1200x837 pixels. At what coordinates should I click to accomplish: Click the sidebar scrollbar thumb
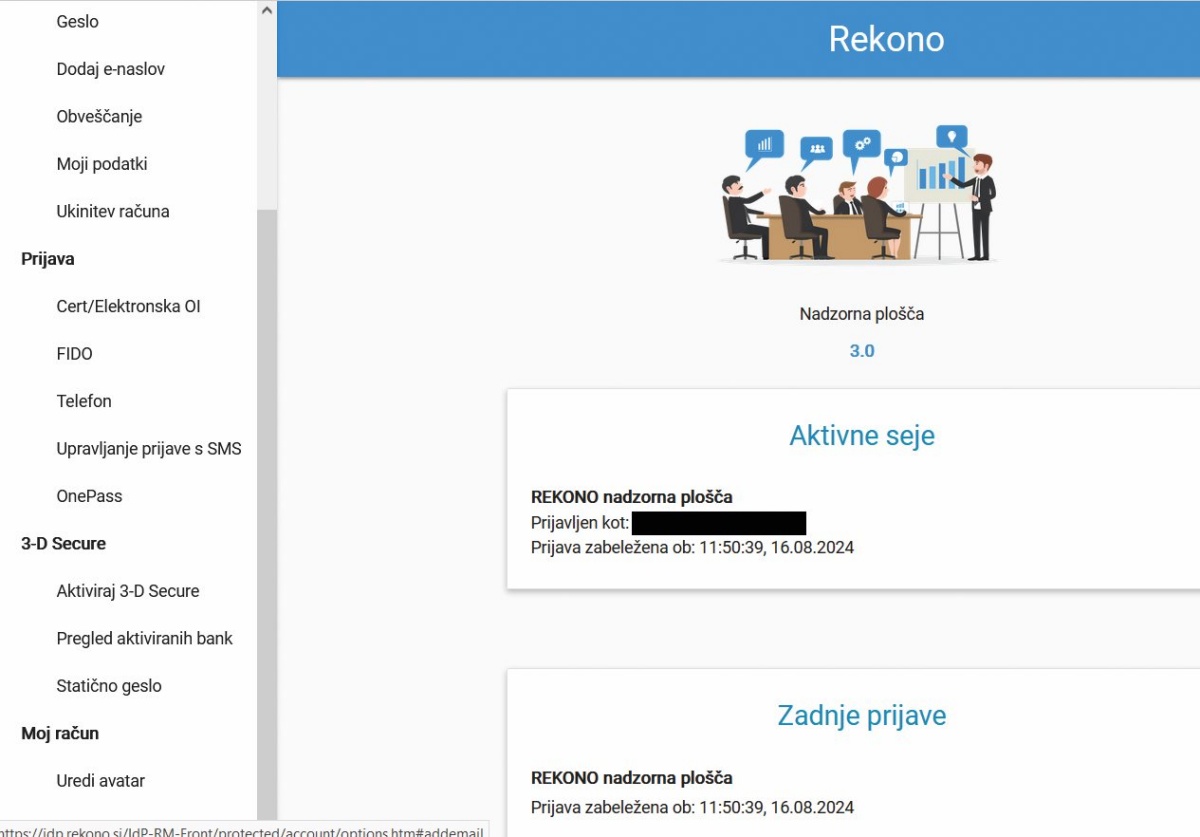[x=266, y=515]
